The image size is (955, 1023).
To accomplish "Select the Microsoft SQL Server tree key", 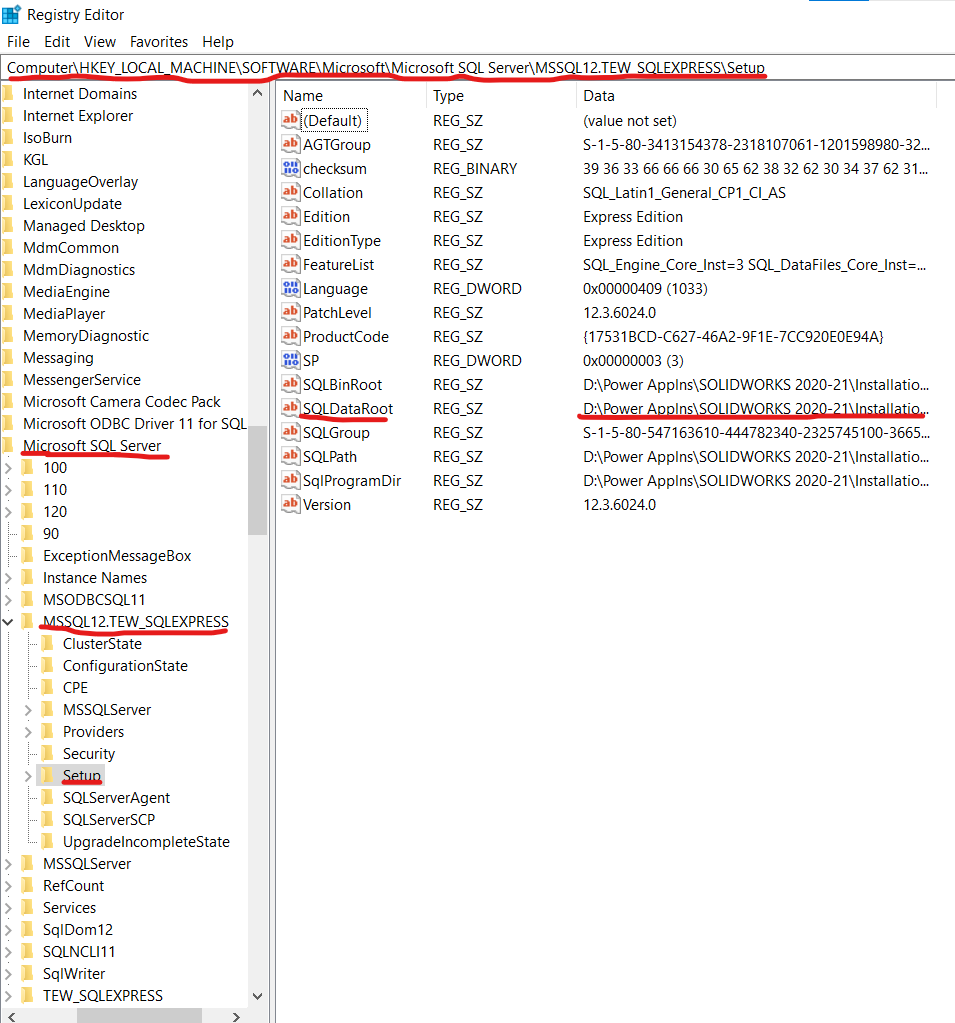I will (x=92, y=446).
